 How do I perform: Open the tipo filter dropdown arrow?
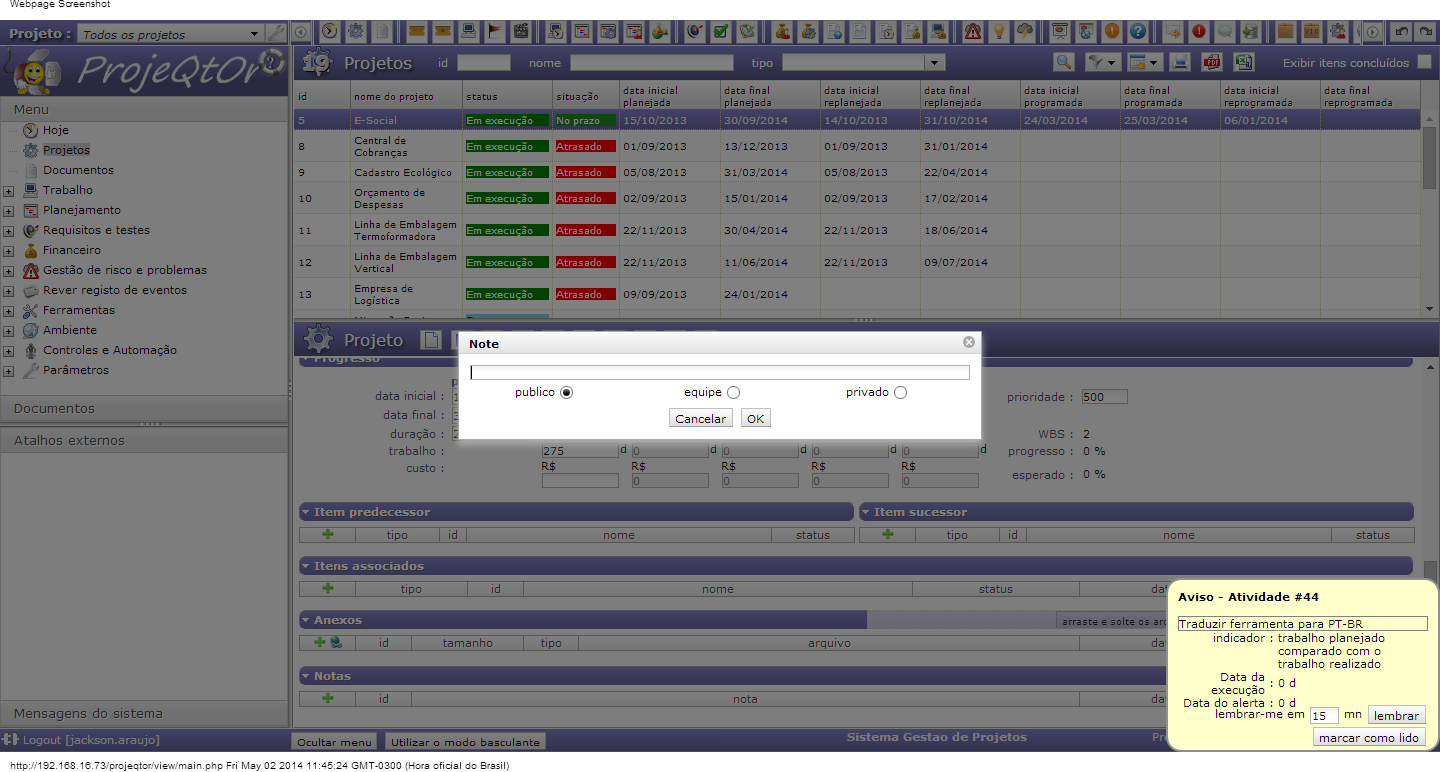(x=935, y=63)
